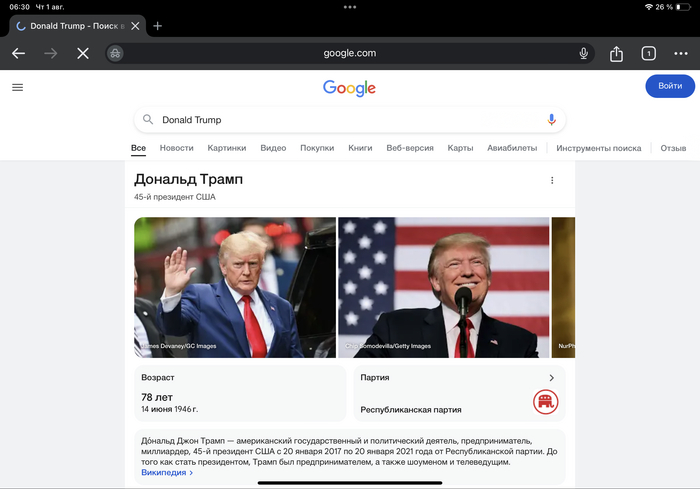Open the photo of Trump waving
The height and width of the screenshot is (489, 700).
coord(235,287)
